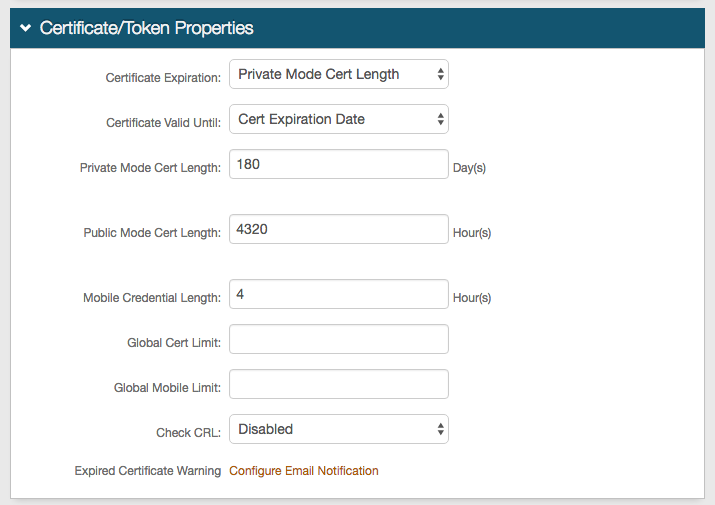The image size is (715, 505).
Task: Open the Certificate Expiration dropdown
Action: (x=338, y=74)
